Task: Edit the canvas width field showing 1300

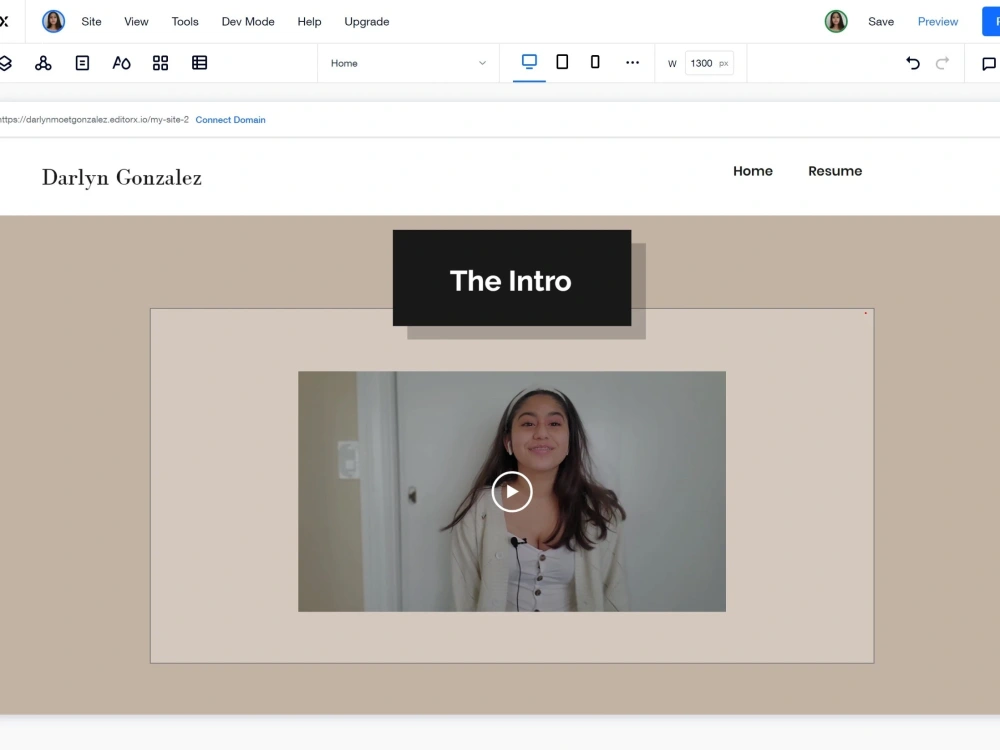Action: [x=709, y=63]
